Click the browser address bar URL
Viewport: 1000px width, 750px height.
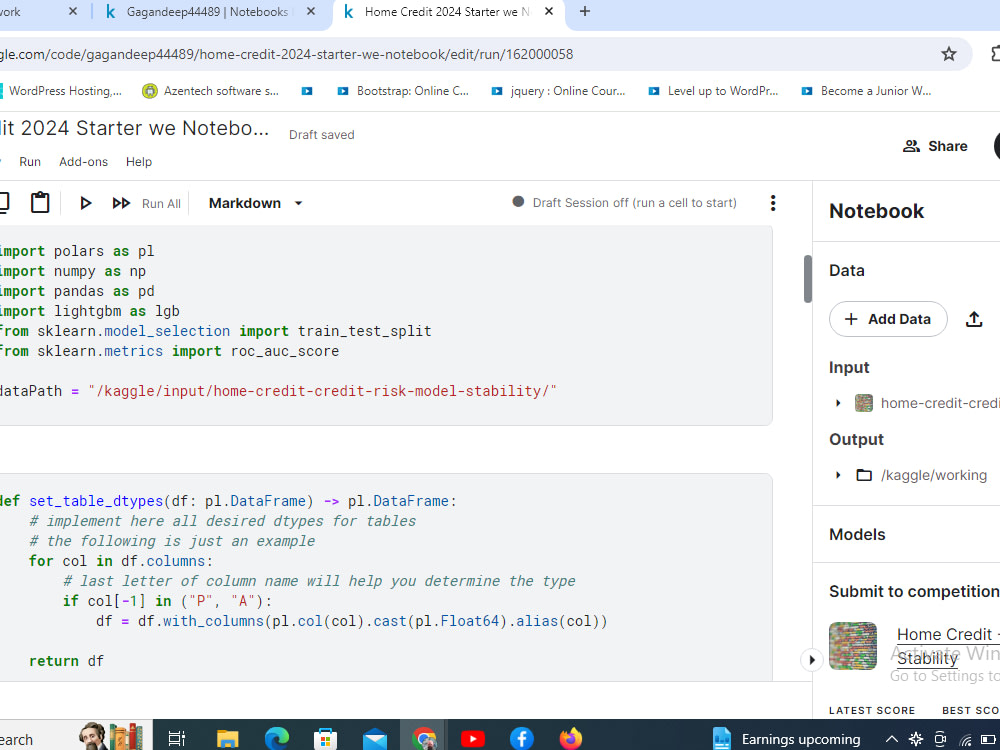point(287,54)
